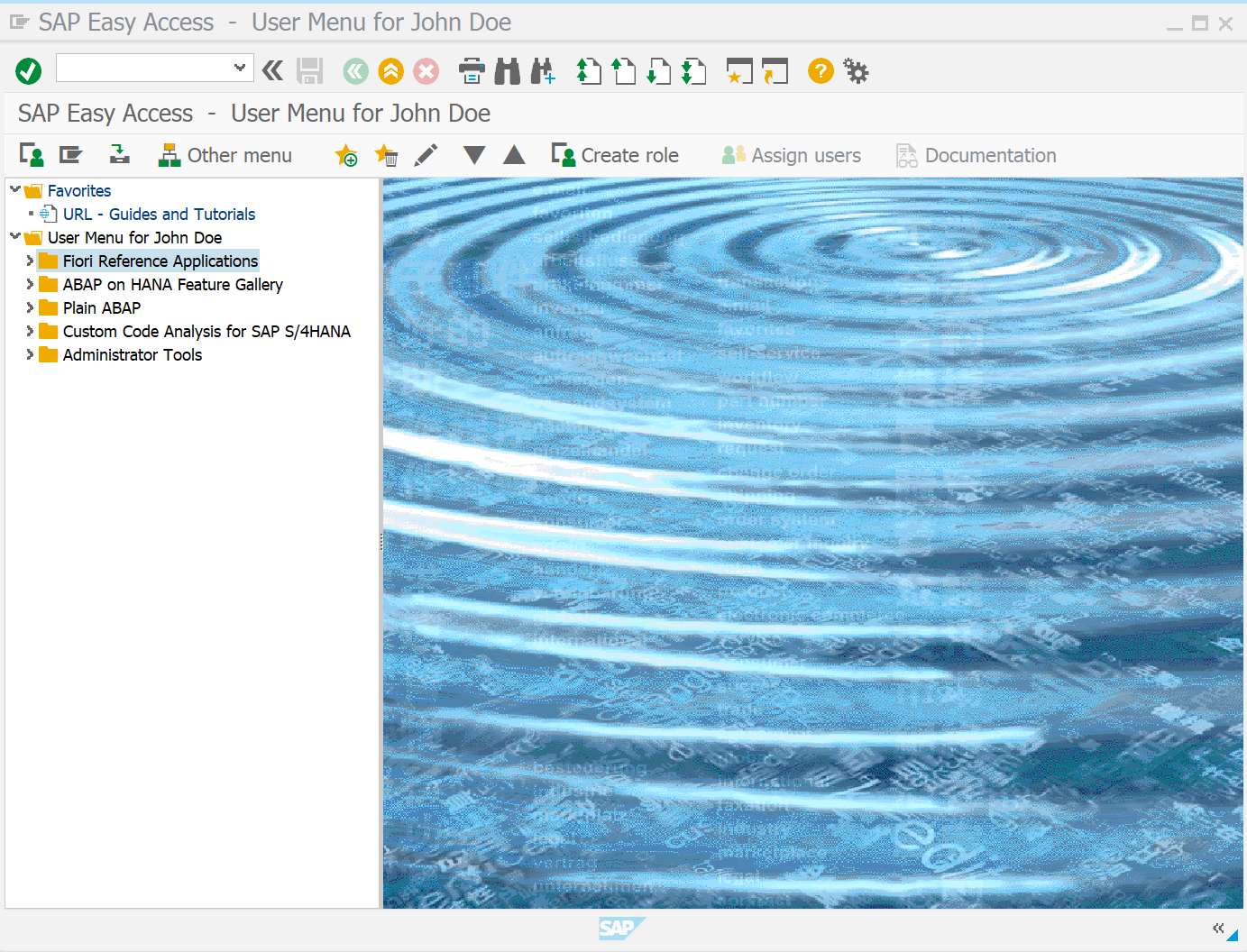Click the Save diskette icon
Image resolution: width=1247 pixels, height=952 pixels.
point(310,71)
